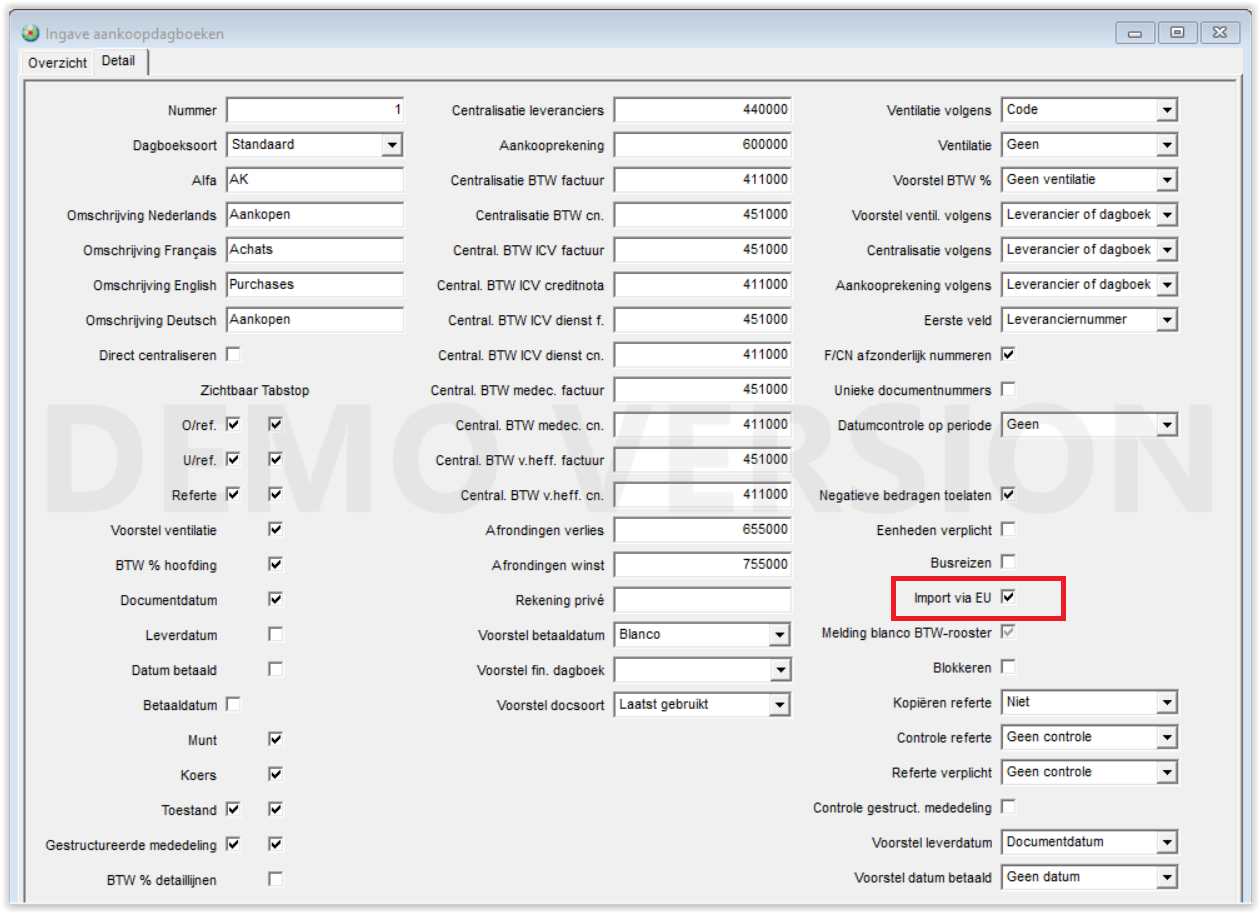Image resolution: width=1260 pixels, height=913 pixels.
Task: Maximize the Ingave aankoopdagboeken window
Action: pos(1177,33)
